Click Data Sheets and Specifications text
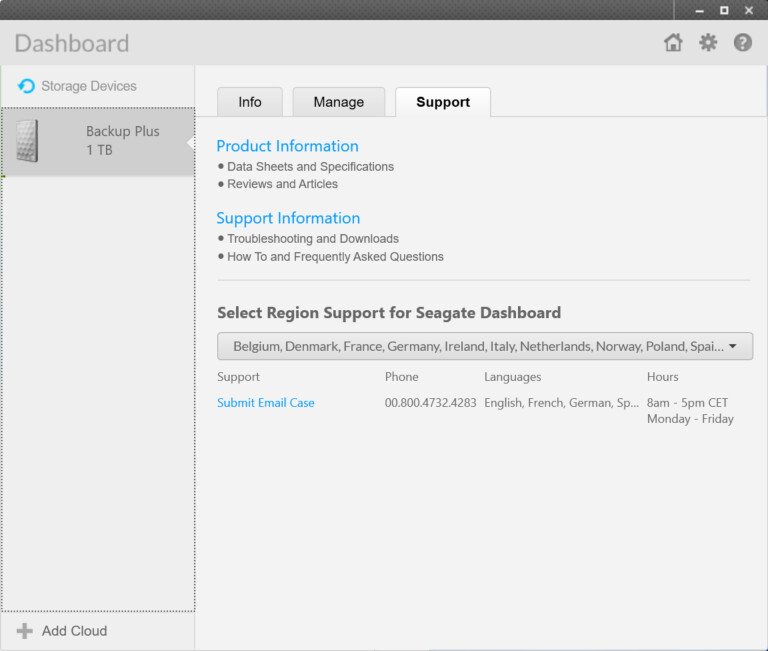Screen dimensions: 768x651 click(310, 167)
